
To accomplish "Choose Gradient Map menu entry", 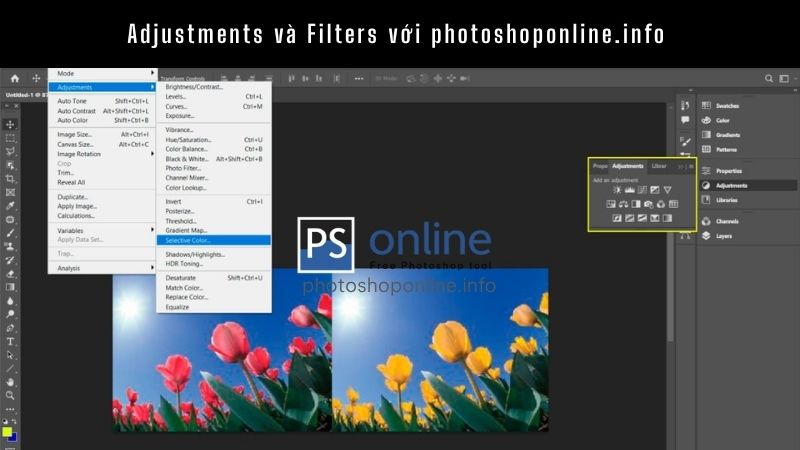I will 214,231.
